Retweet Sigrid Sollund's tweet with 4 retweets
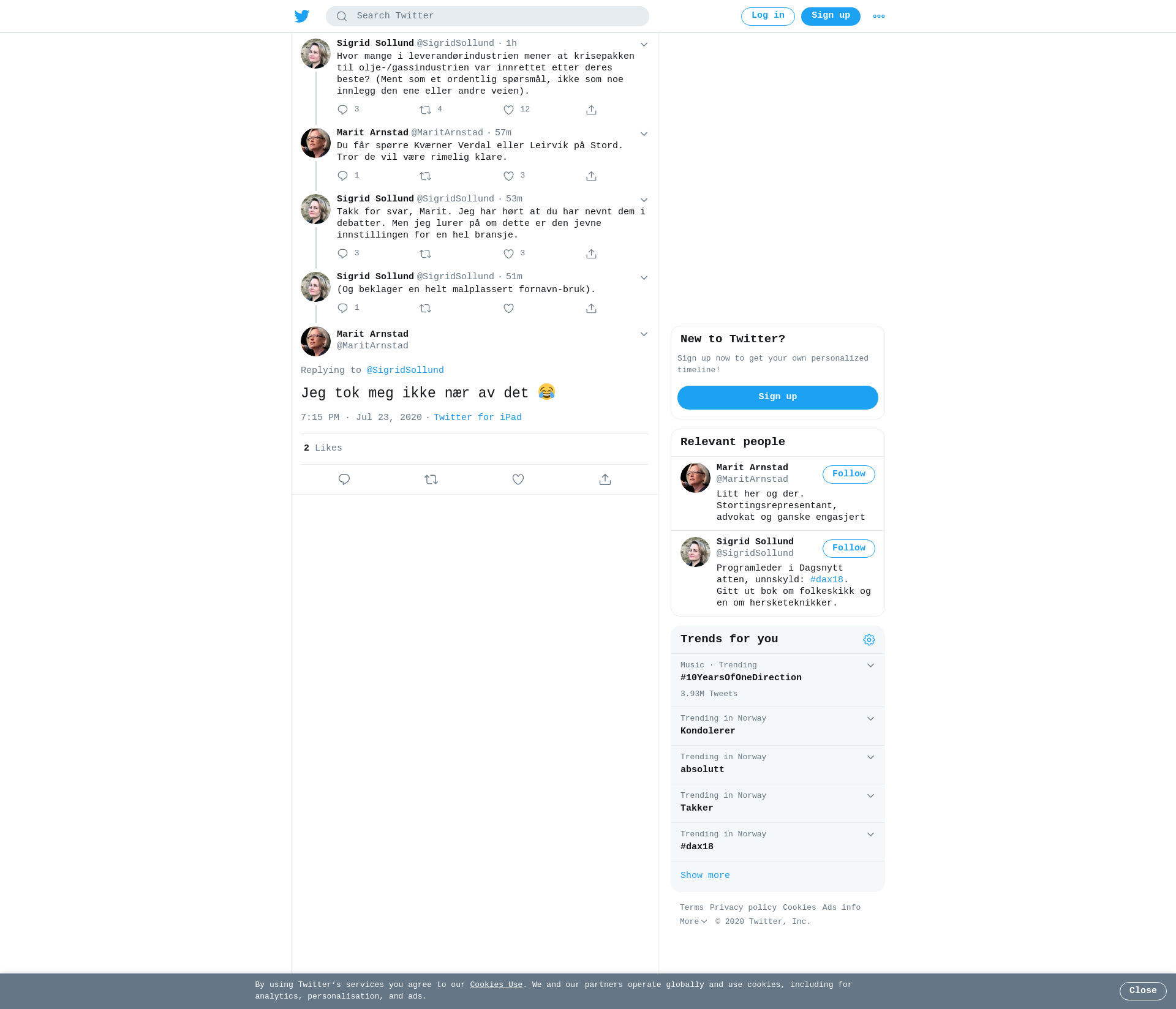The height and width of the screenshot is (1009, 1176). 426,110
